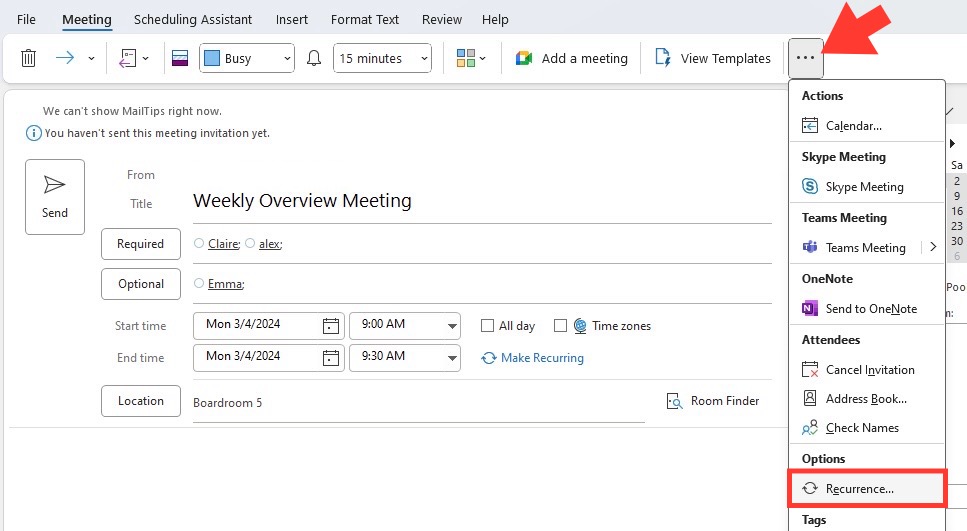Open Address Book... from the menu
967x531 pixels.
(867, 398)
